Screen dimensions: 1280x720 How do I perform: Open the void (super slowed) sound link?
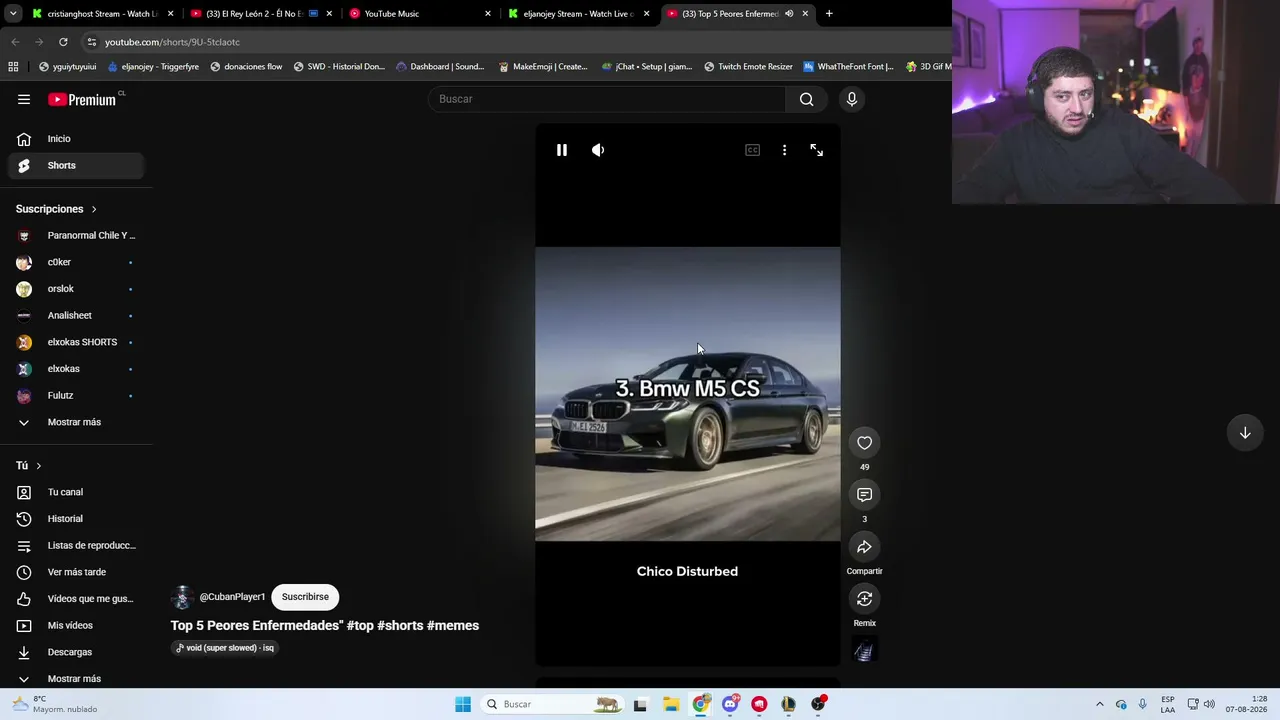(x=224, y=648)
